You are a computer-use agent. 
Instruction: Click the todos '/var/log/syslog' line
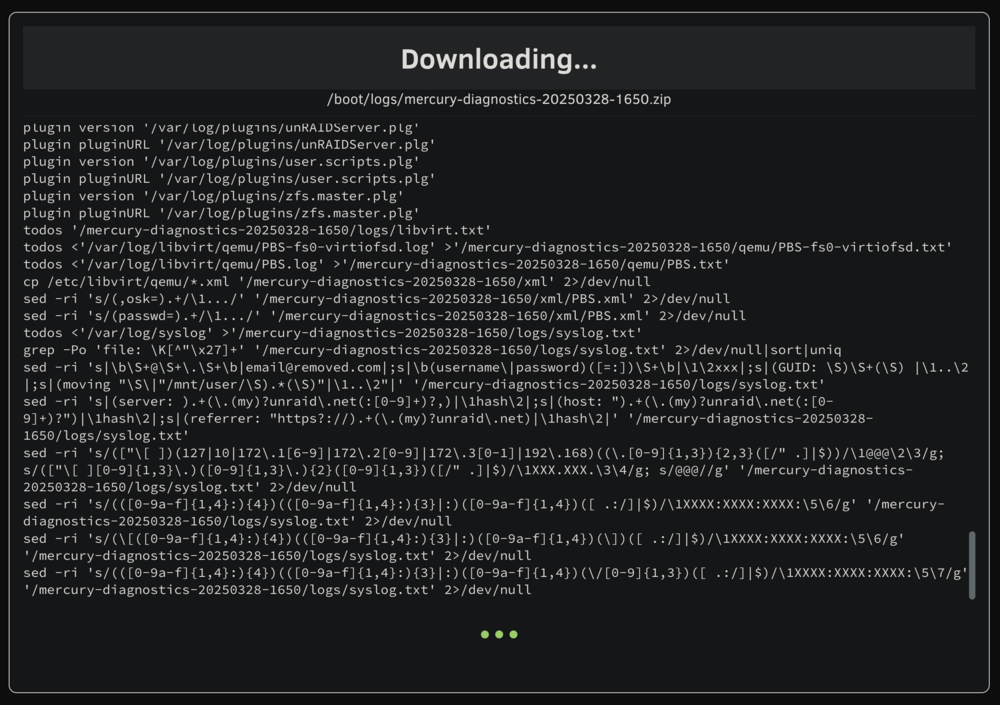coord(332,333)
